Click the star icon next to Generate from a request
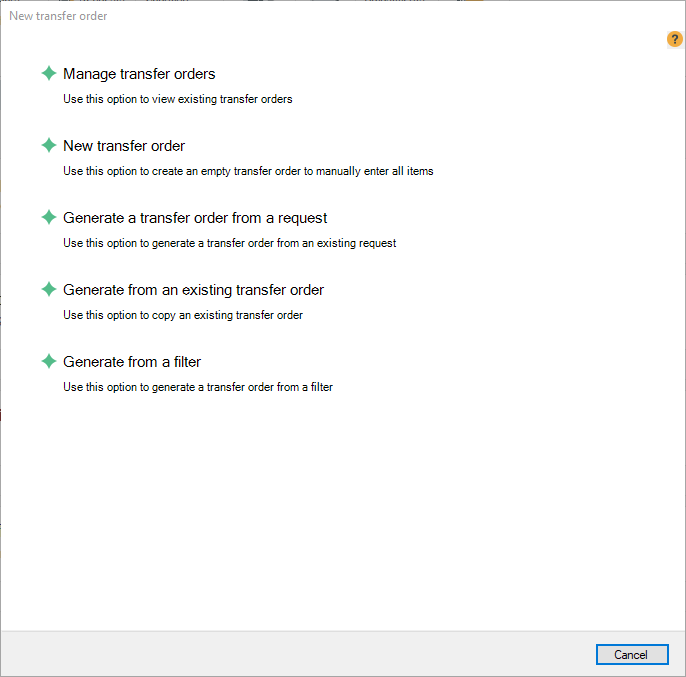686x677 pixels. click(x=48, y=217)
